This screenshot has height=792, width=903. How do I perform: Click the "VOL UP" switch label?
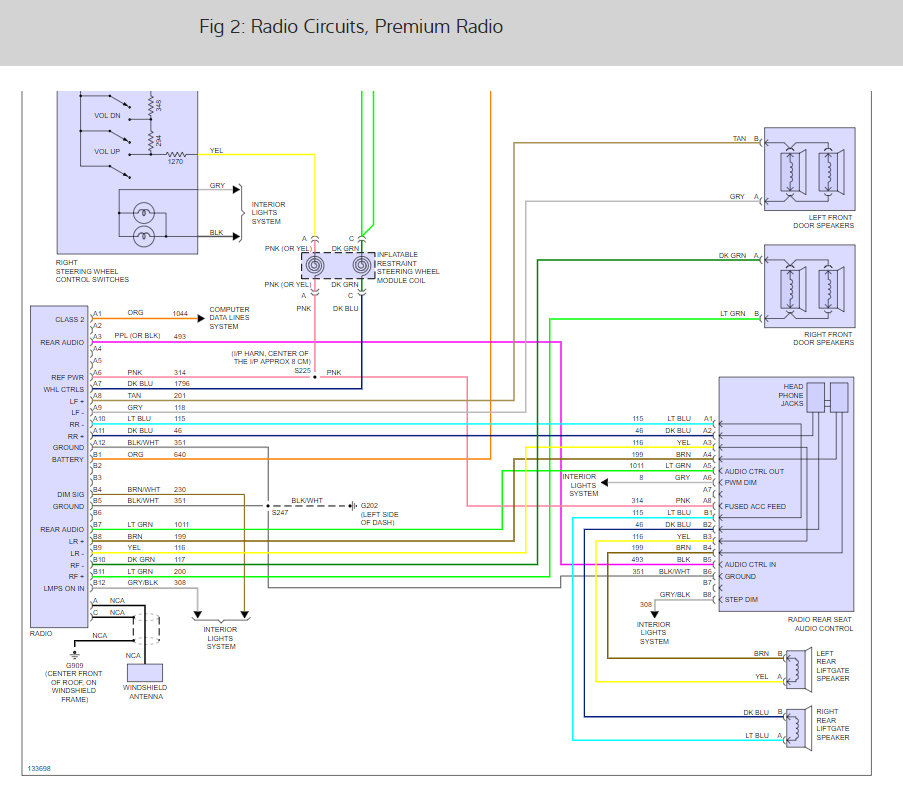[107, 151]
